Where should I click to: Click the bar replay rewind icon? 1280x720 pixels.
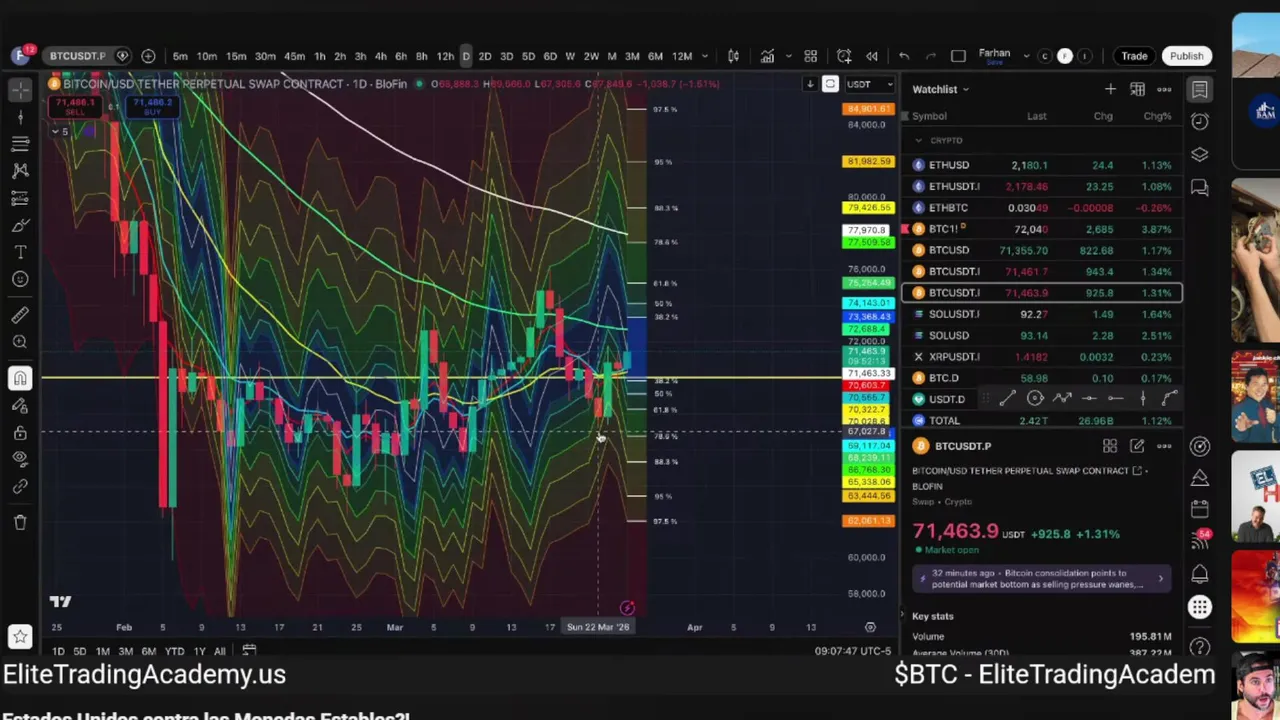point(872,56)
